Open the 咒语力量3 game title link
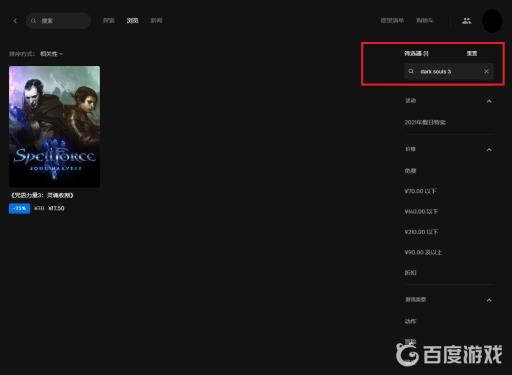 (42, 195)
